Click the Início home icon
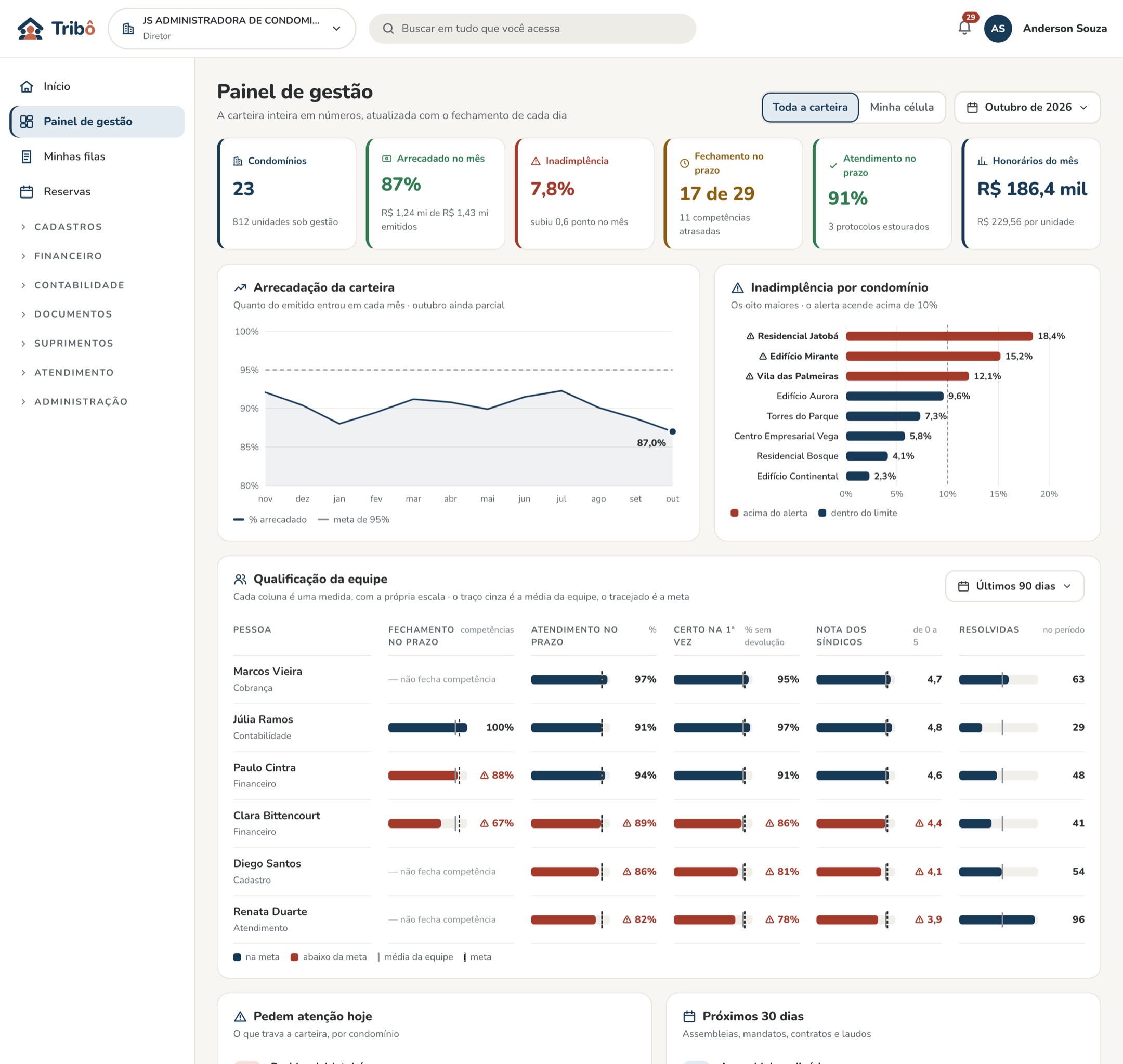 click(x=27, y=86)
